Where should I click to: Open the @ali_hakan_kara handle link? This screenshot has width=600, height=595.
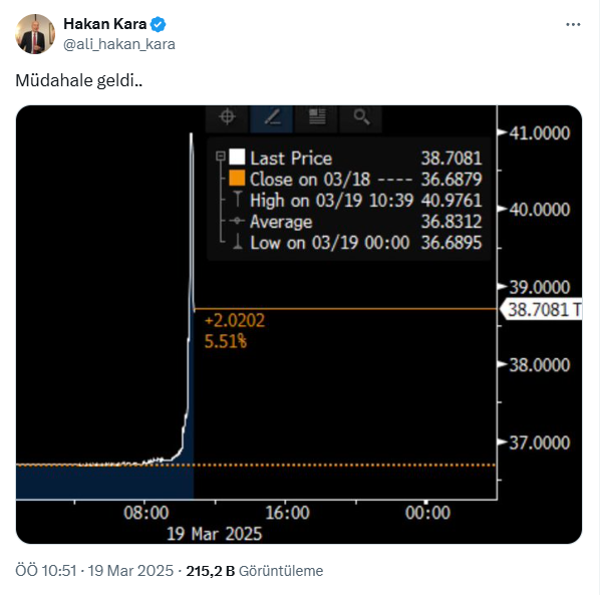point(120,44)
